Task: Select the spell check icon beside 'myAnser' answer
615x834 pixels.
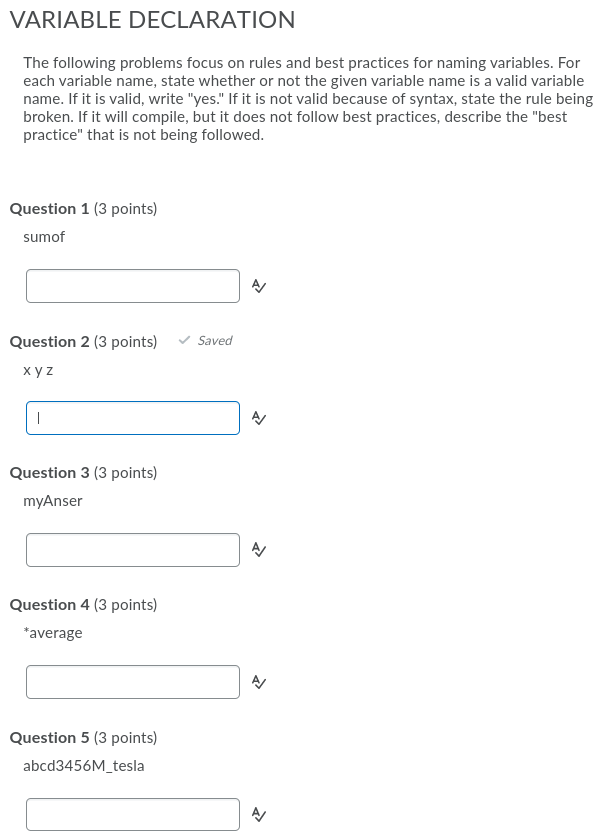Action: point(257,549)
